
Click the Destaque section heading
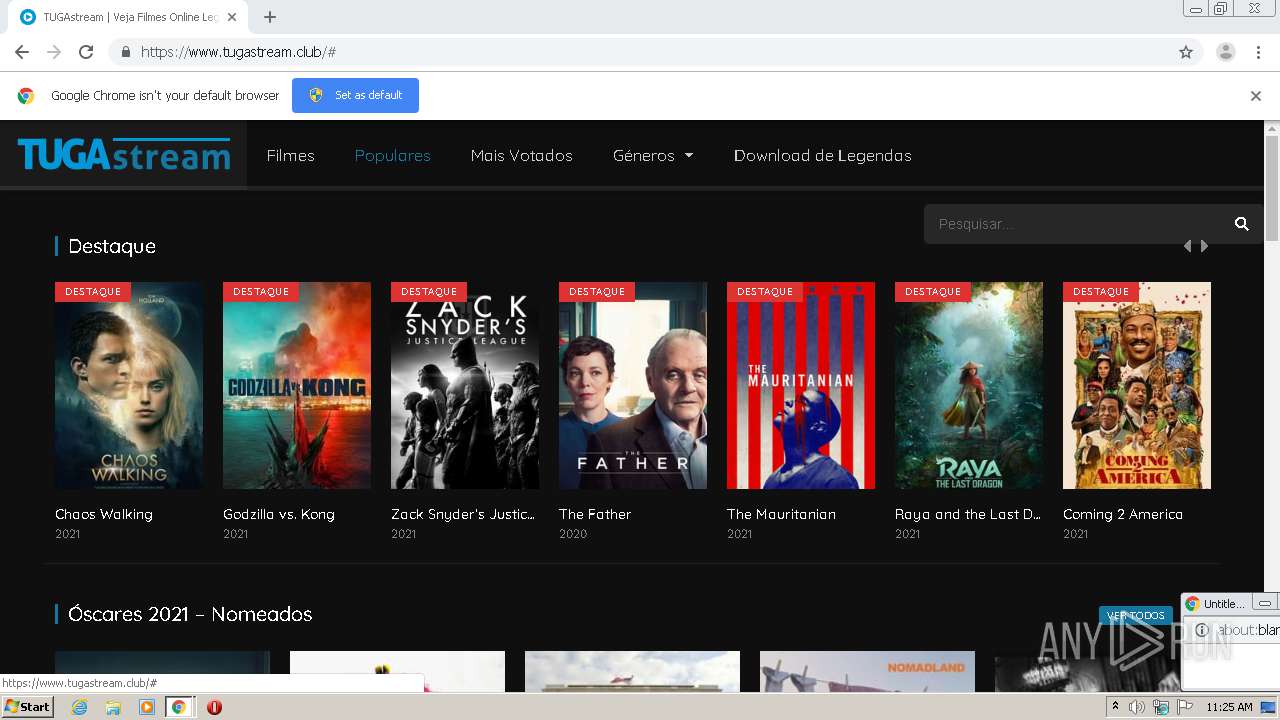coord(112,246)
